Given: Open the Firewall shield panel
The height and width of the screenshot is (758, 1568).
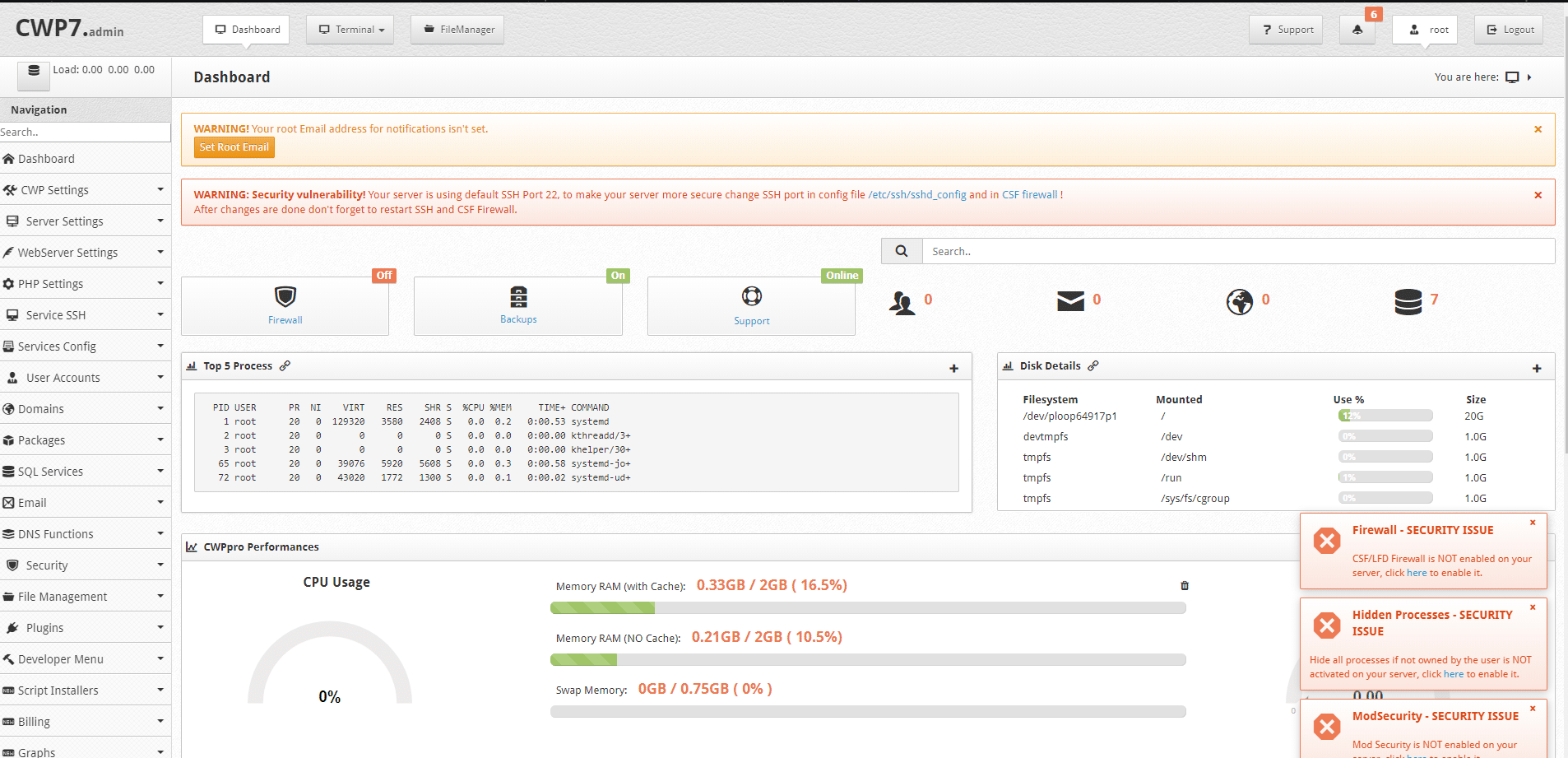Looking at the screenshot, I should coord(285,303).
